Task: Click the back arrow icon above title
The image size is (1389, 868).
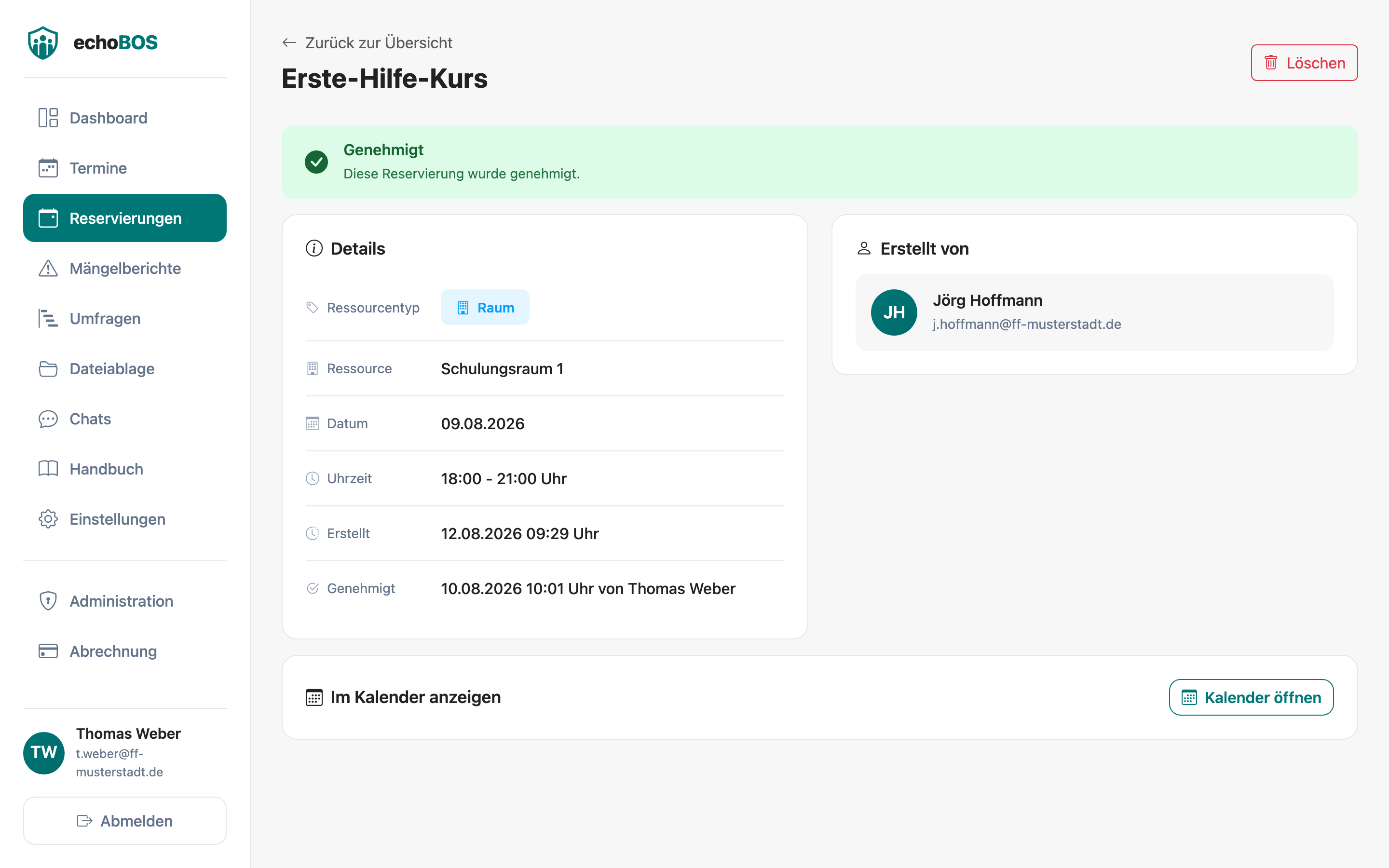Action: tap(289, 42)
